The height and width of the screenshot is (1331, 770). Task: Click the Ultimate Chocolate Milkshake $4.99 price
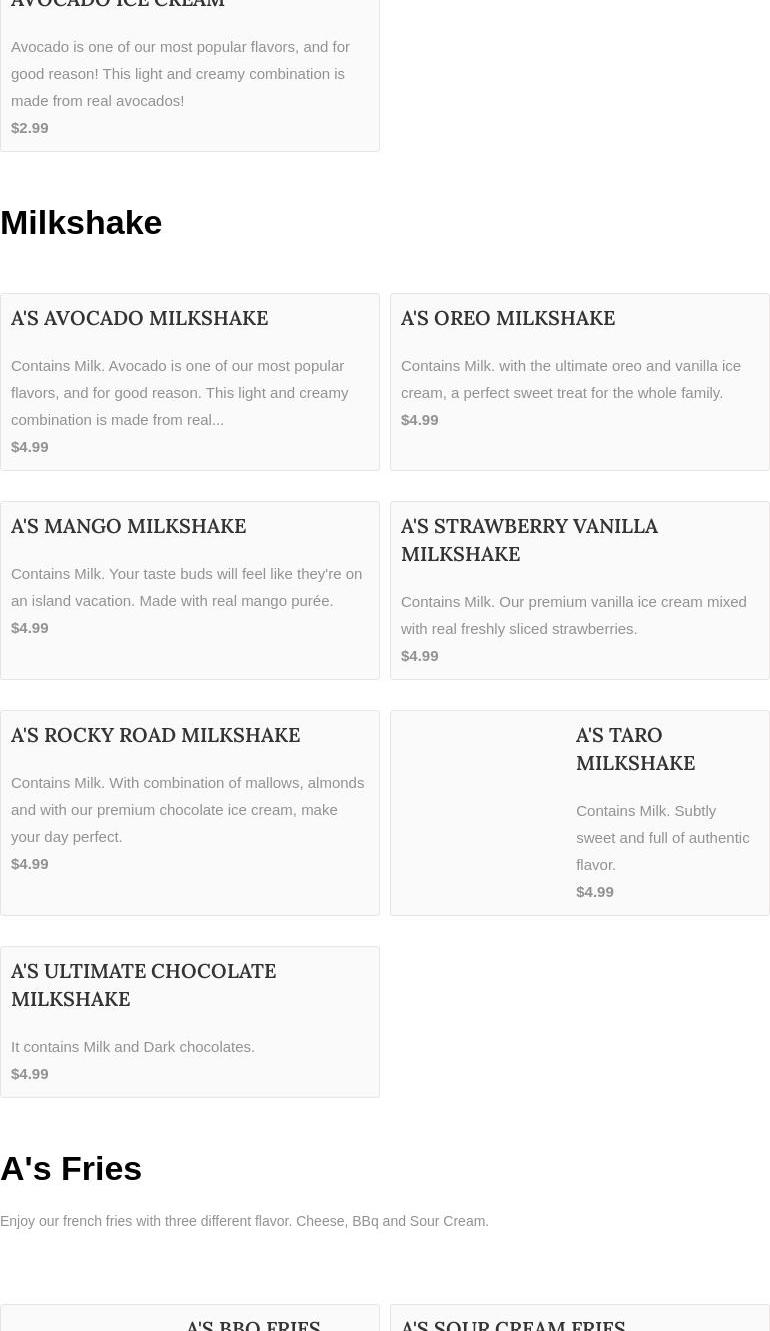coord(30,1074)
